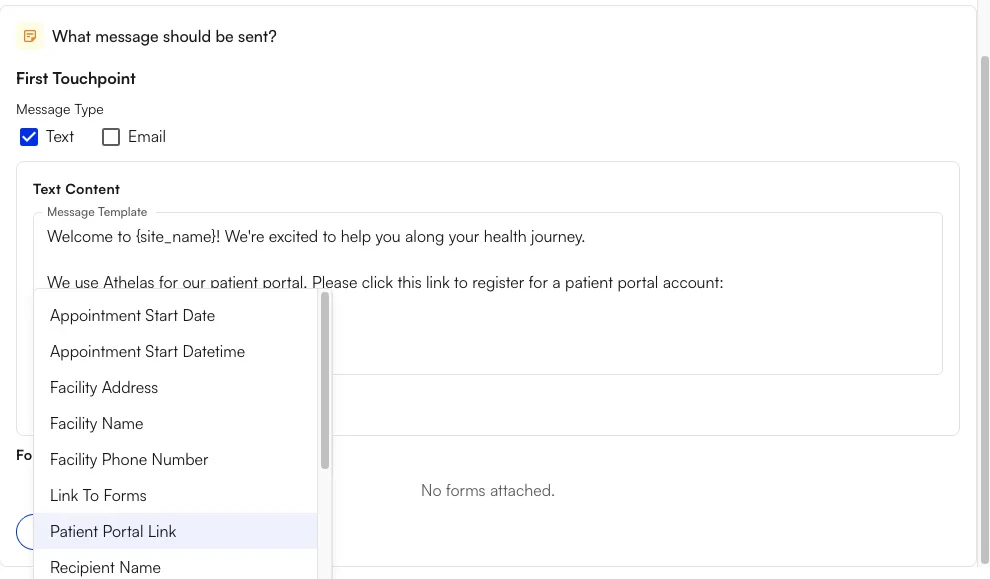Screen dimensions: 990x579
Task: Choose Appointment Start Datetime from the dropdown
Action: point(147,351)
